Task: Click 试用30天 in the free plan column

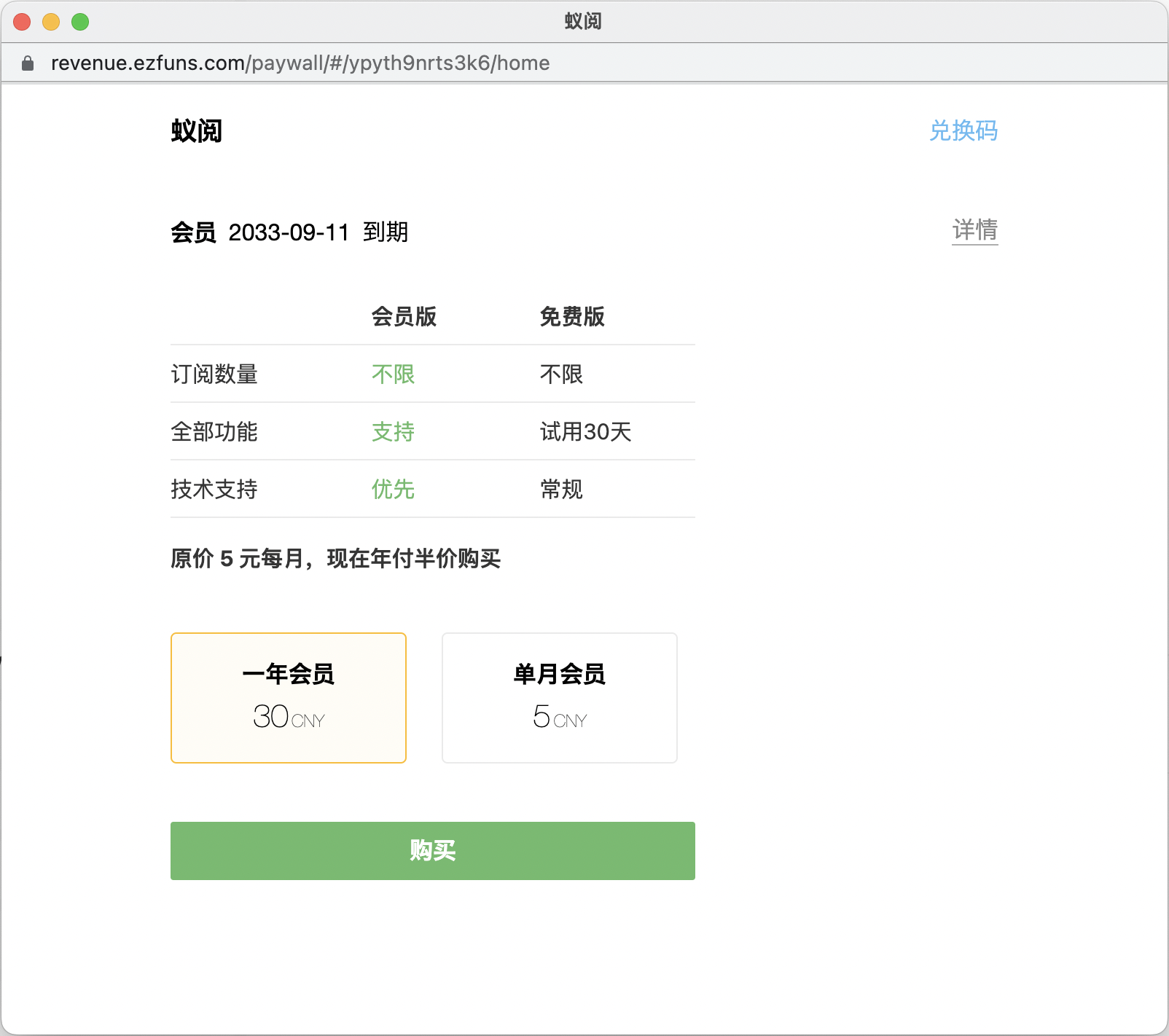Action: click(585, 431)
